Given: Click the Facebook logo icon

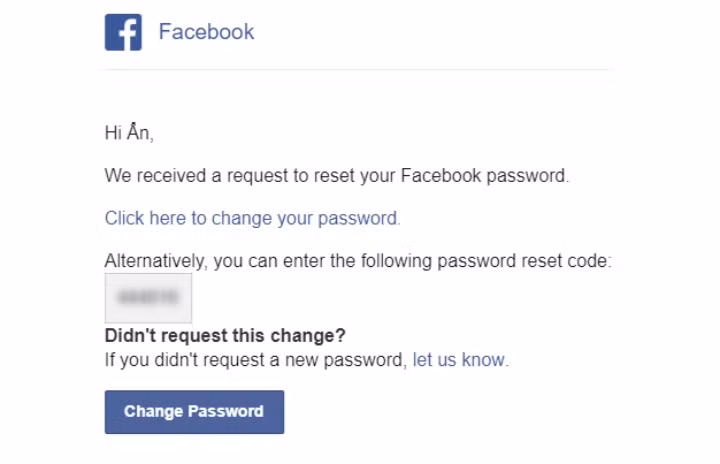Looking at the screenshot, I should tap(123, 32).
